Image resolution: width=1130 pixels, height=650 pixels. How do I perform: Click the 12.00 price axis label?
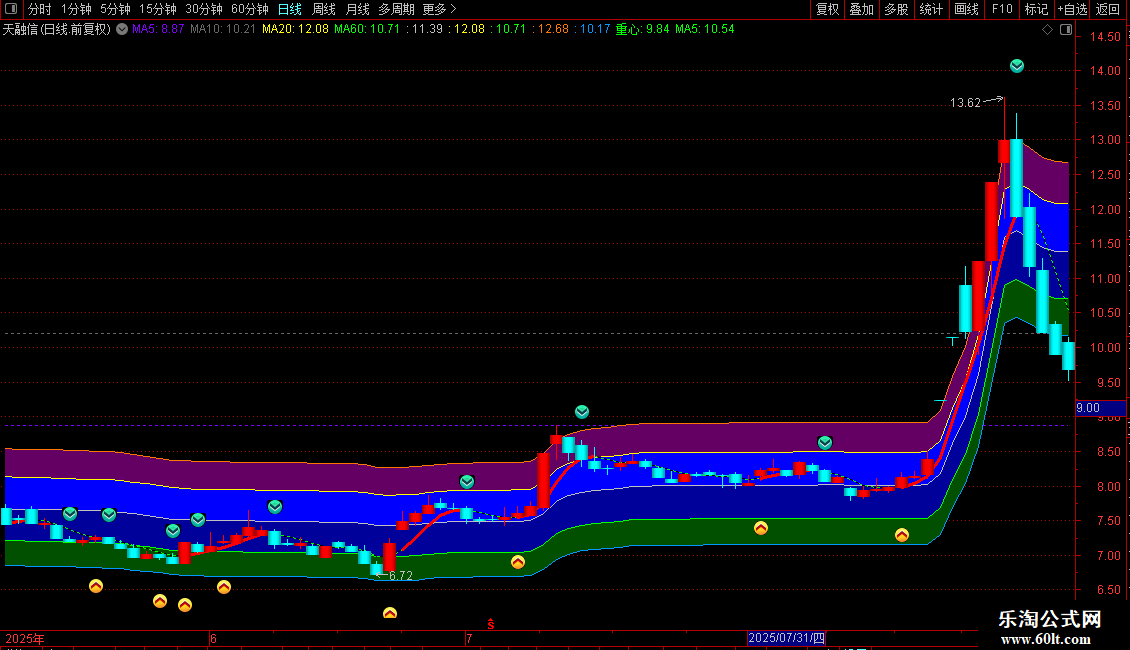tap(1105, 210)
